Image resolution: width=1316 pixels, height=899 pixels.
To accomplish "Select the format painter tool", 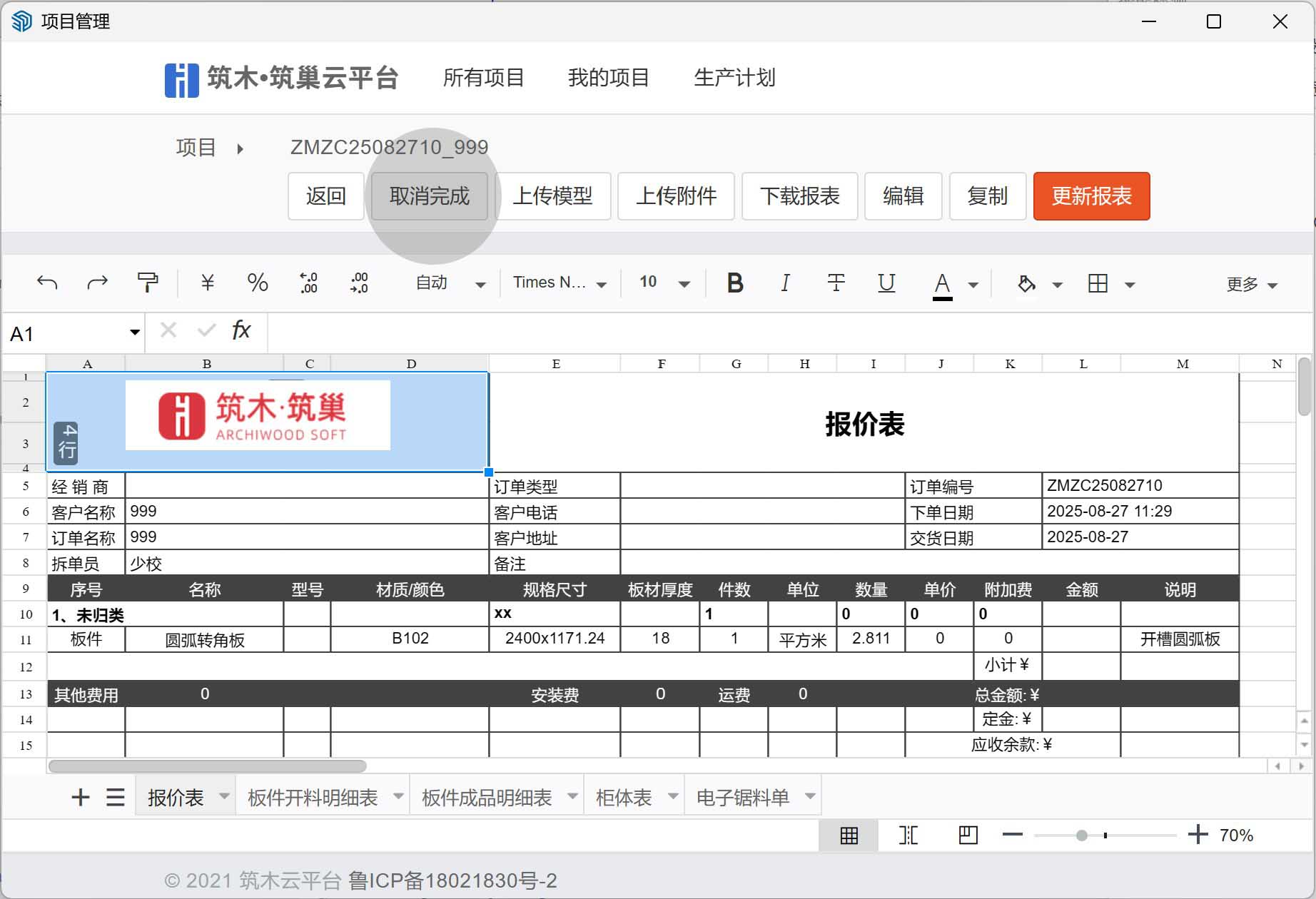I will [147, 283].
